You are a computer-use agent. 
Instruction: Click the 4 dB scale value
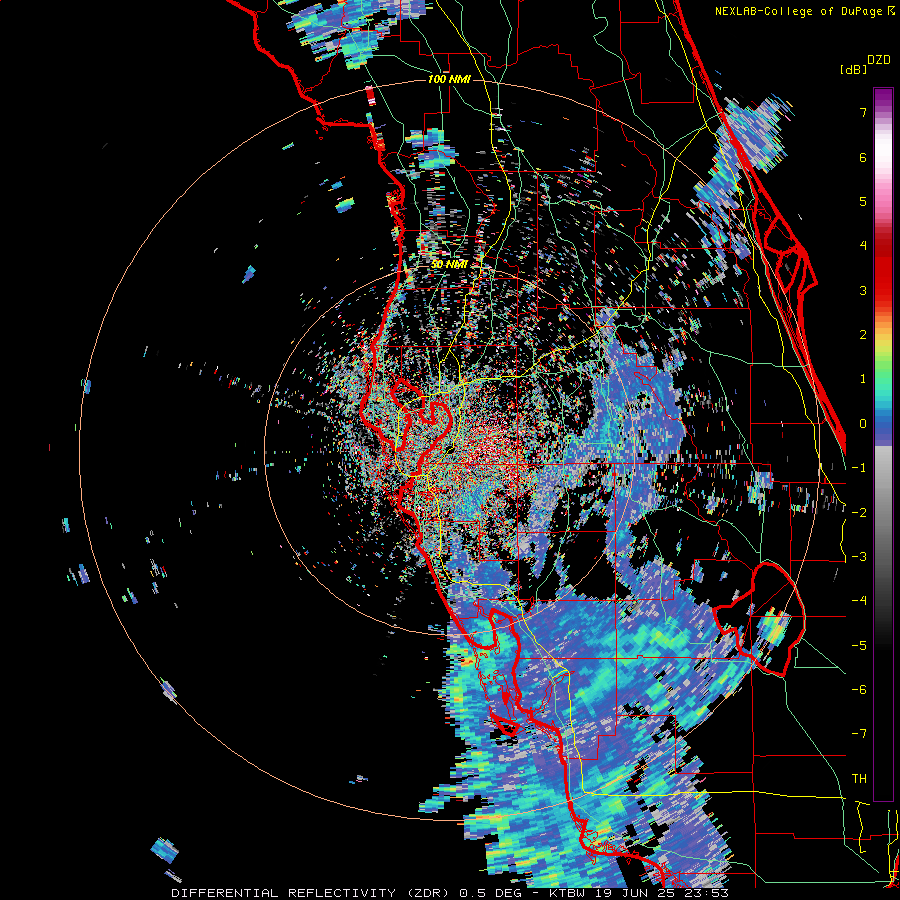coord(863,246)
